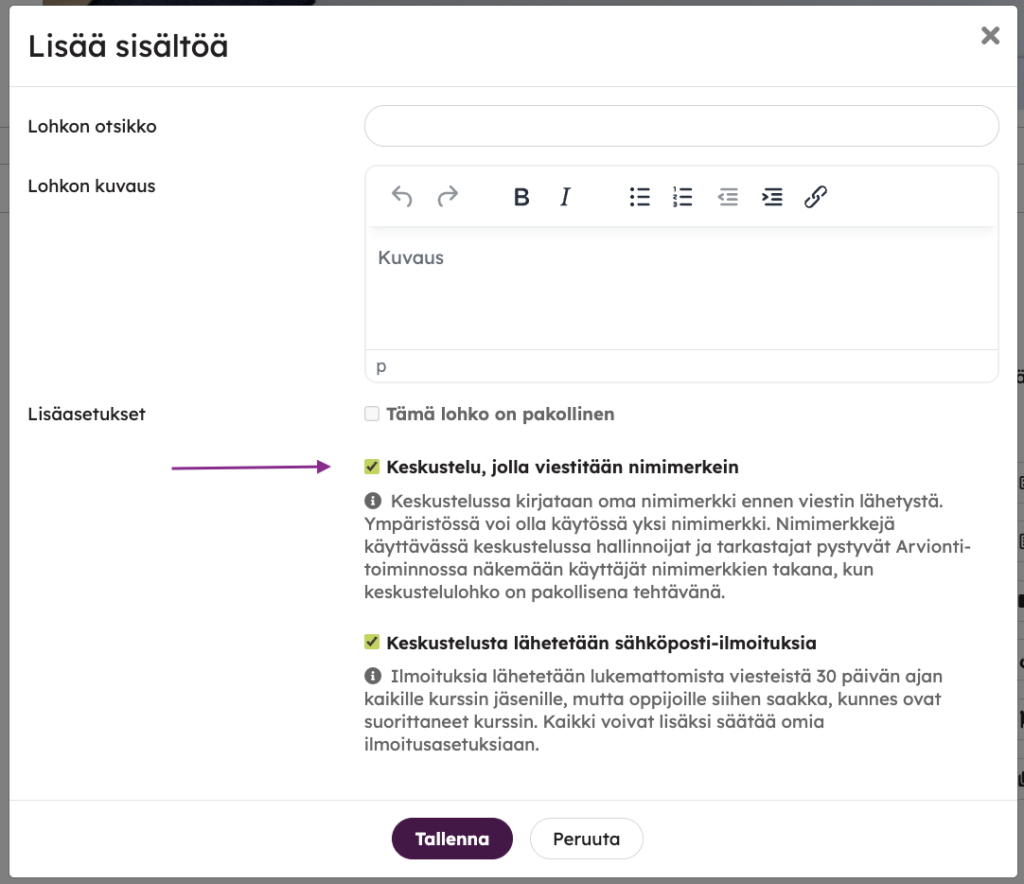
Task: Insert link with chain icon
Action: (816, 197)
